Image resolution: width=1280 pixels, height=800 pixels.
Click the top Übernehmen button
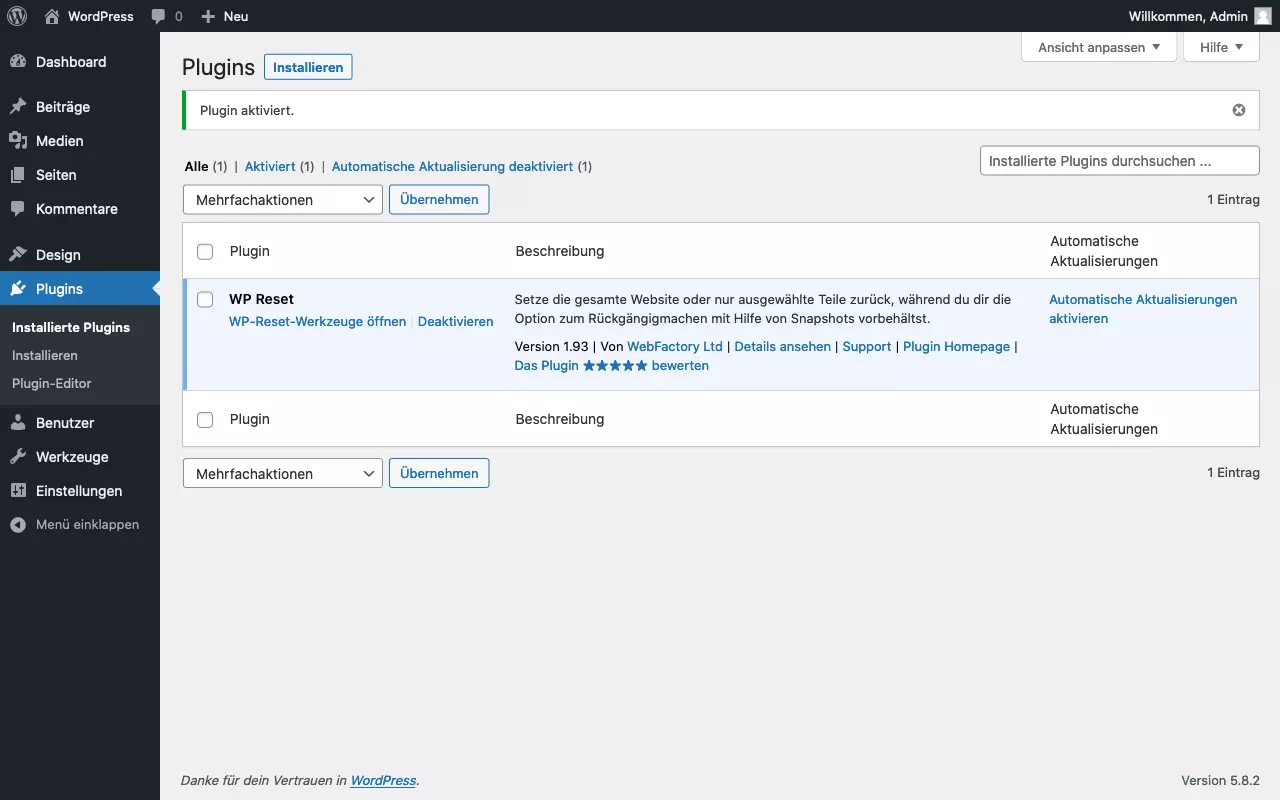click(439, 199)
